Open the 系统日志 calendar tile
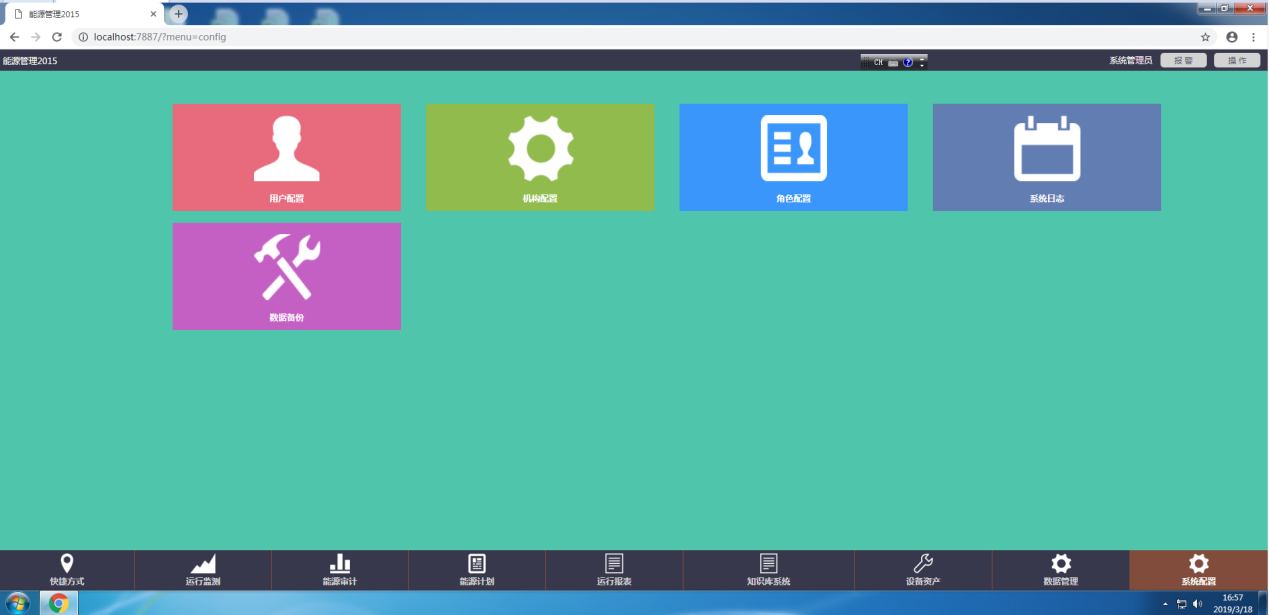The image size is (1269, 615). [x=1046, y=157]
